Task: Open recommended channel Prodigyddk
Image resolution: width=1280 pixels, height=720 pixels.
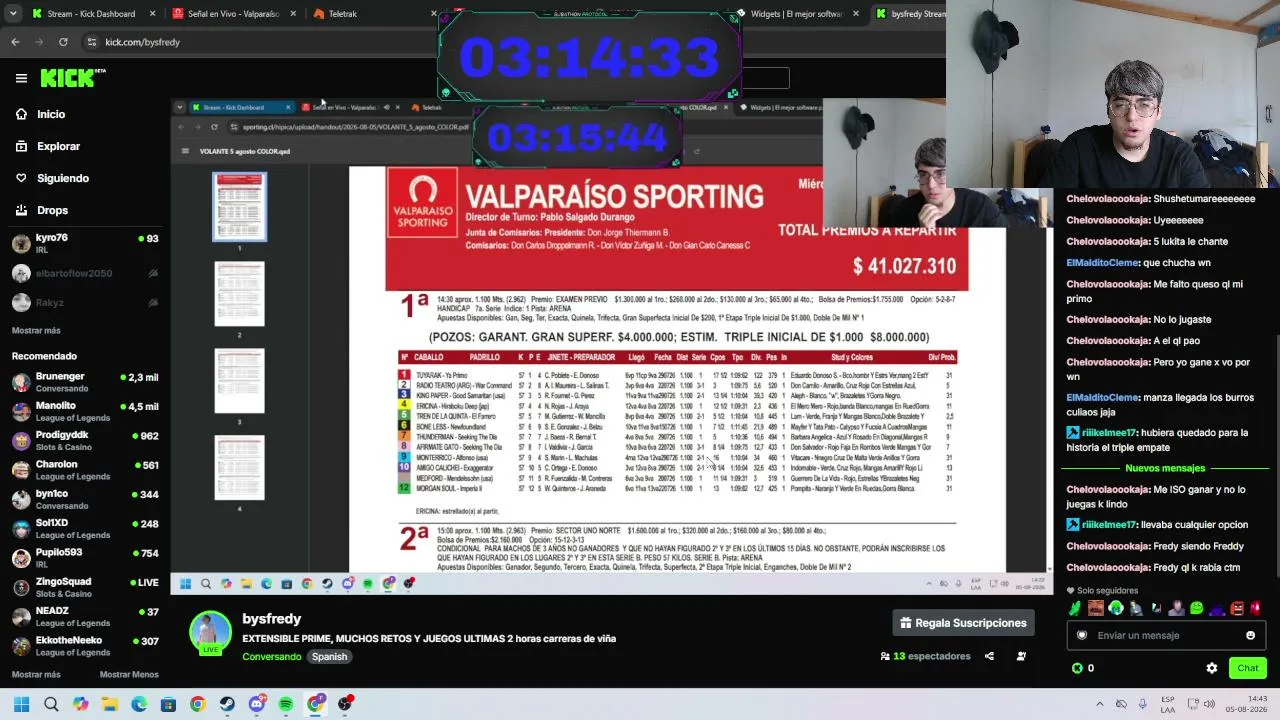Action: pyautogui.click(x=84, y=440)
